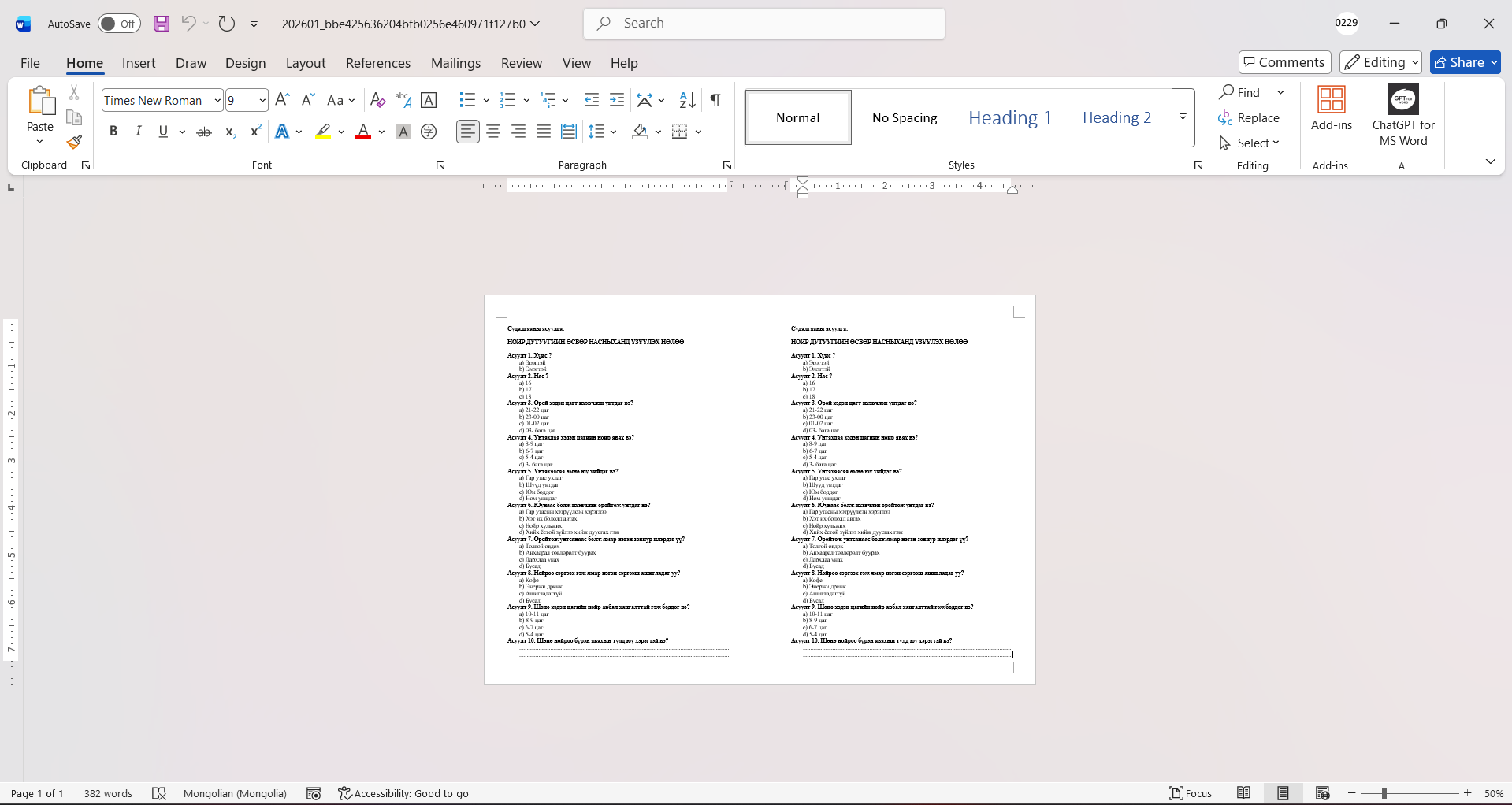Screen dimensions: 1512x805
Task: Sort text using the Sort icon
Action: pos(687,100)
